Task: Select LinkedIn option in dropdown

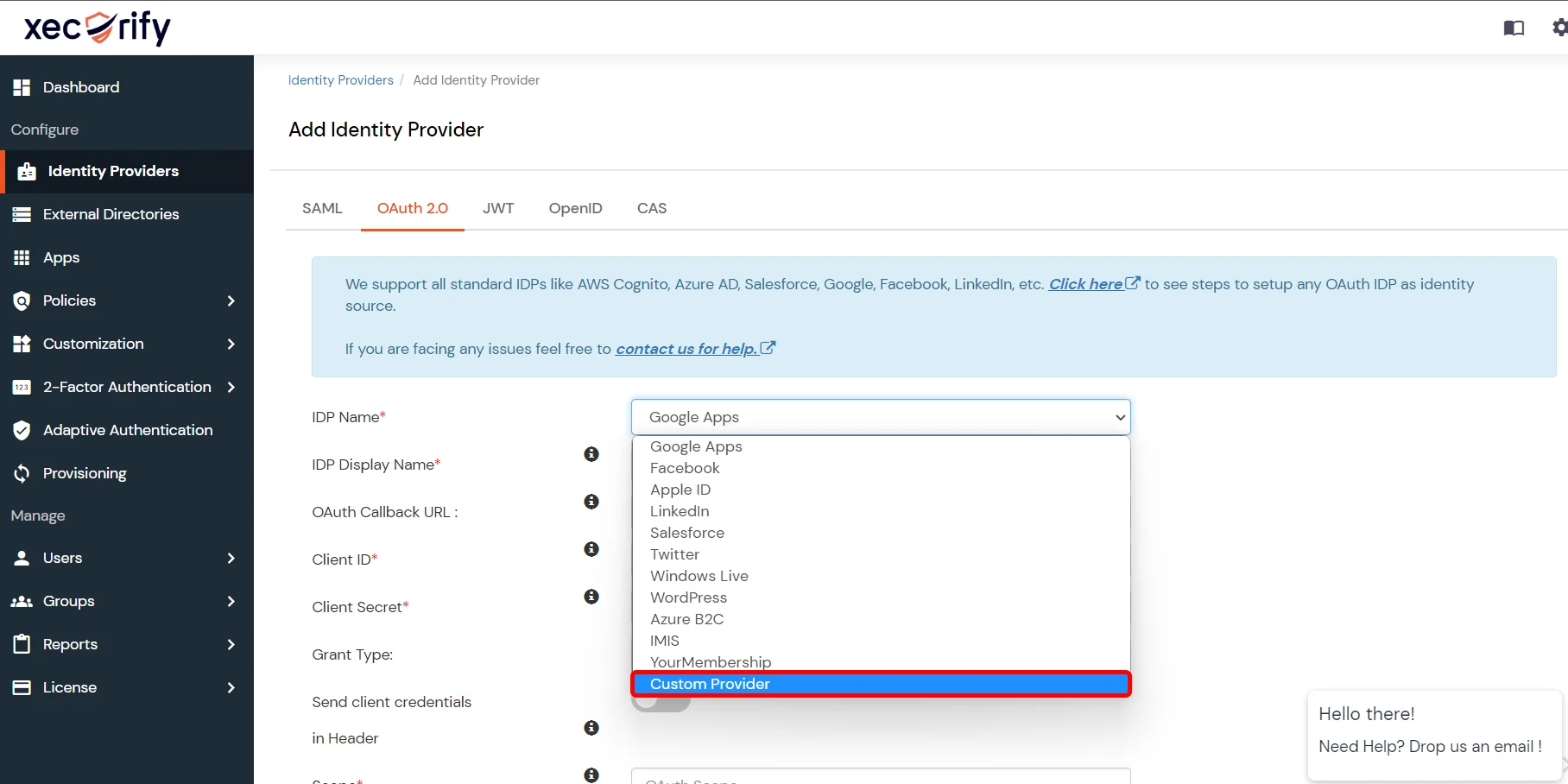Action: (881, 511)
